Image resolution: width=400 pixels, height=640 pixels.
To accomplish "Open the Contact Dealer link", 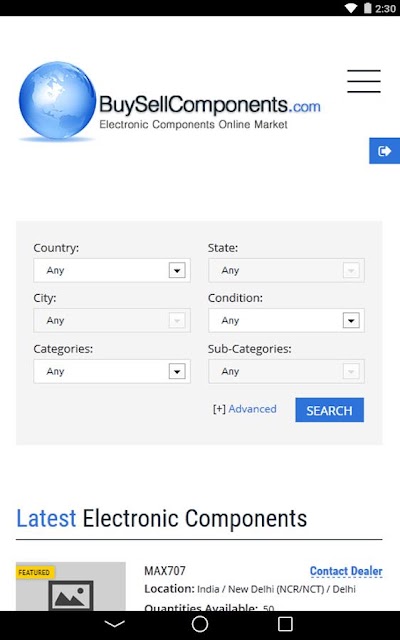I will [x=346, y=571].
